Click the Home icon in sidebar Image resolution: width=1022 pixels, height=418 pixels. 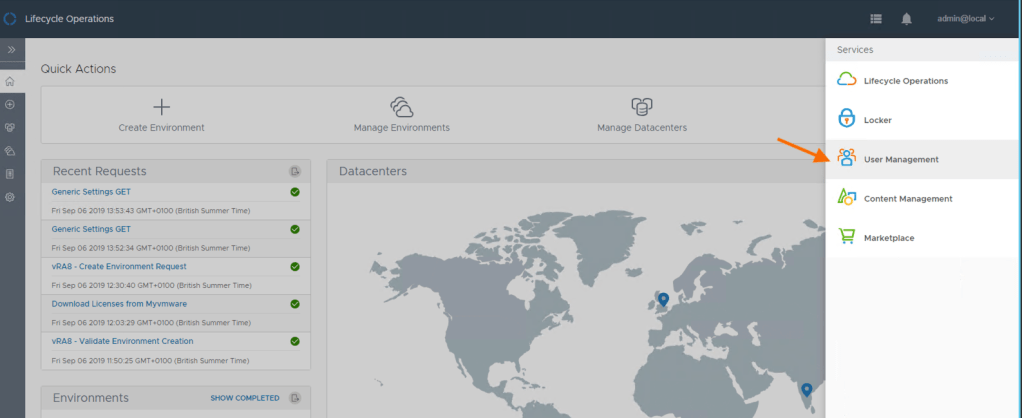pyautogui.click(x=10, y=81)
